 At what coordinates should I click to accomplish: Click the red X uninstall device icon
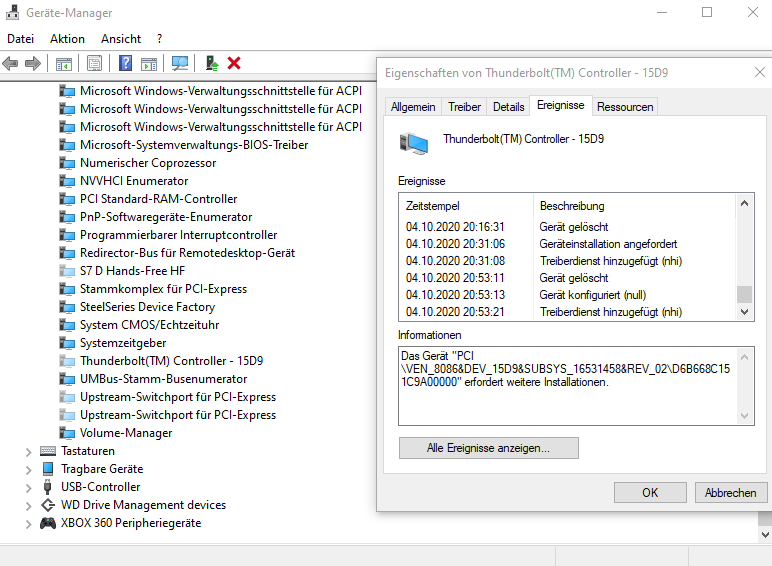234,63
